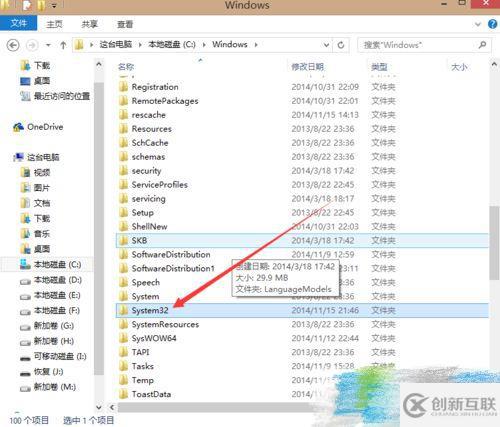The width and height of the screenshot is (500, 427).
Task: Sort by the 类型 column header
Action: (x=379, y=67)
